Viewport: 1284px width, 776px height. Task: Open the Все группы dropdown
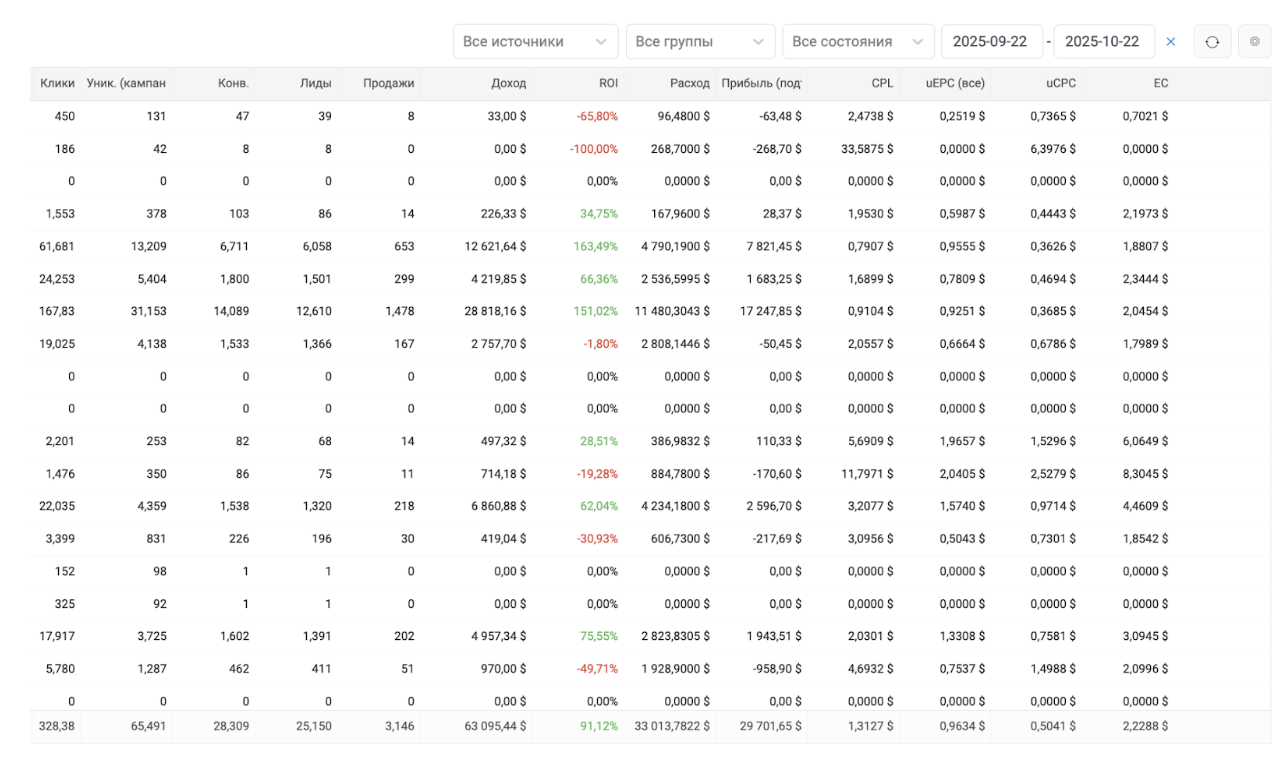click(x=700, y=42)
